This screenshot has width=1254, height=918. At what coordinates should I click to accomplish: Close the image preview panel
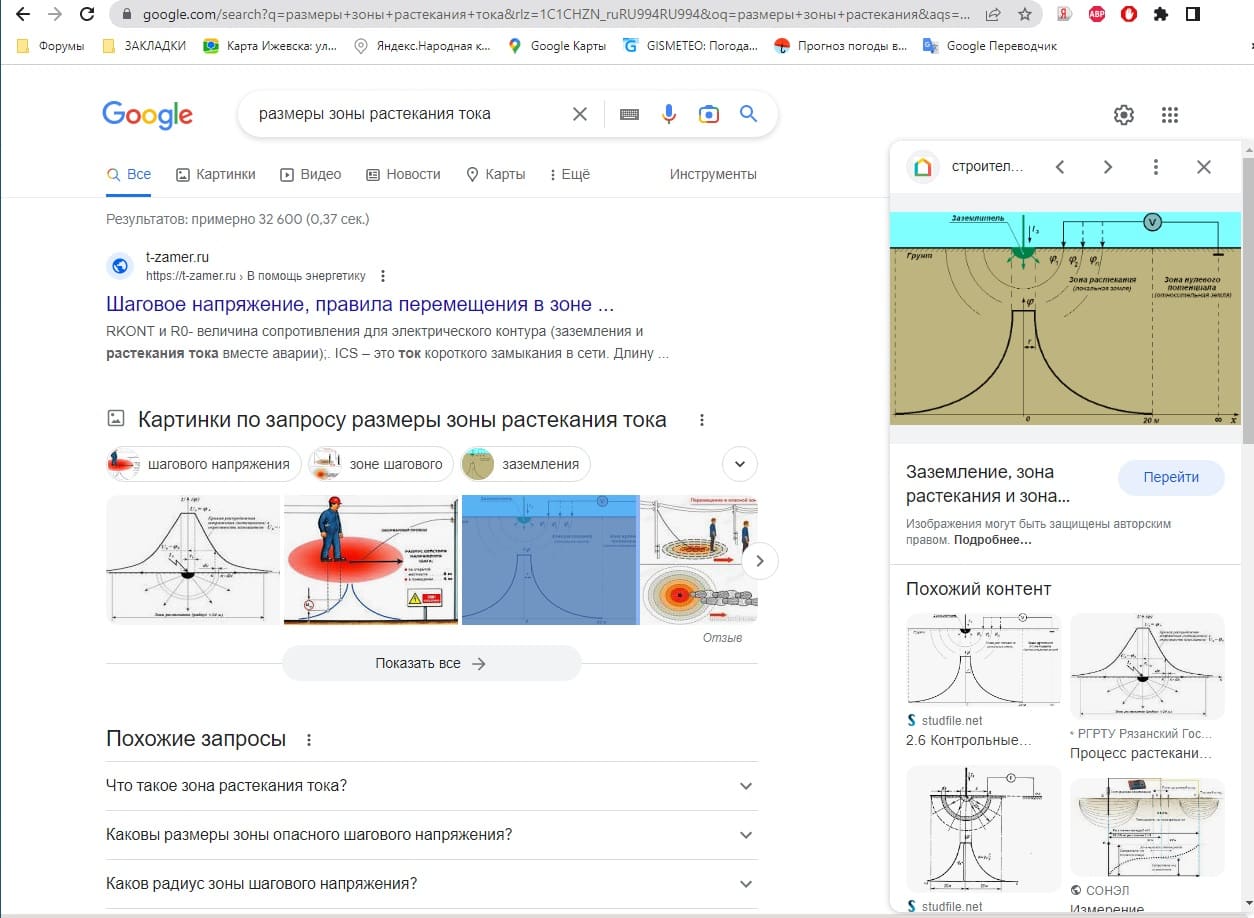(x=1204, y=167)
